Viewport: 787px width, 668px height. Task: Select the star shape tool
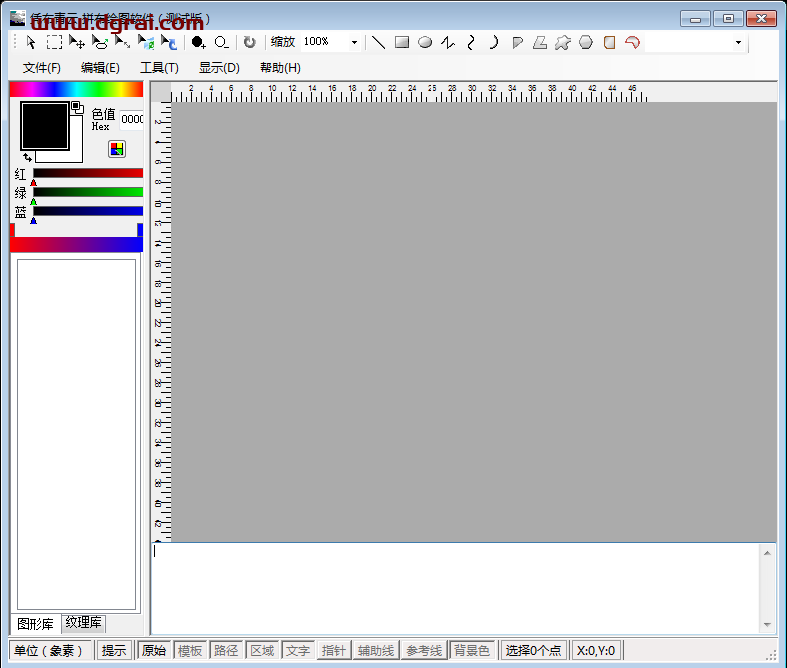[x=563, y=42]
